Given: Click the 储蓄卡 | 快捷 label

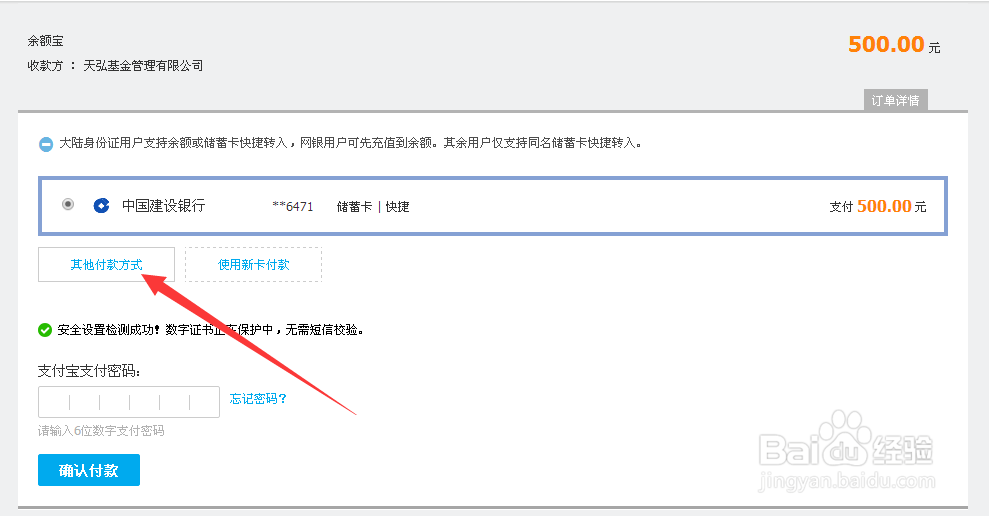Looking at the screenshot, I should click(373, 207).
